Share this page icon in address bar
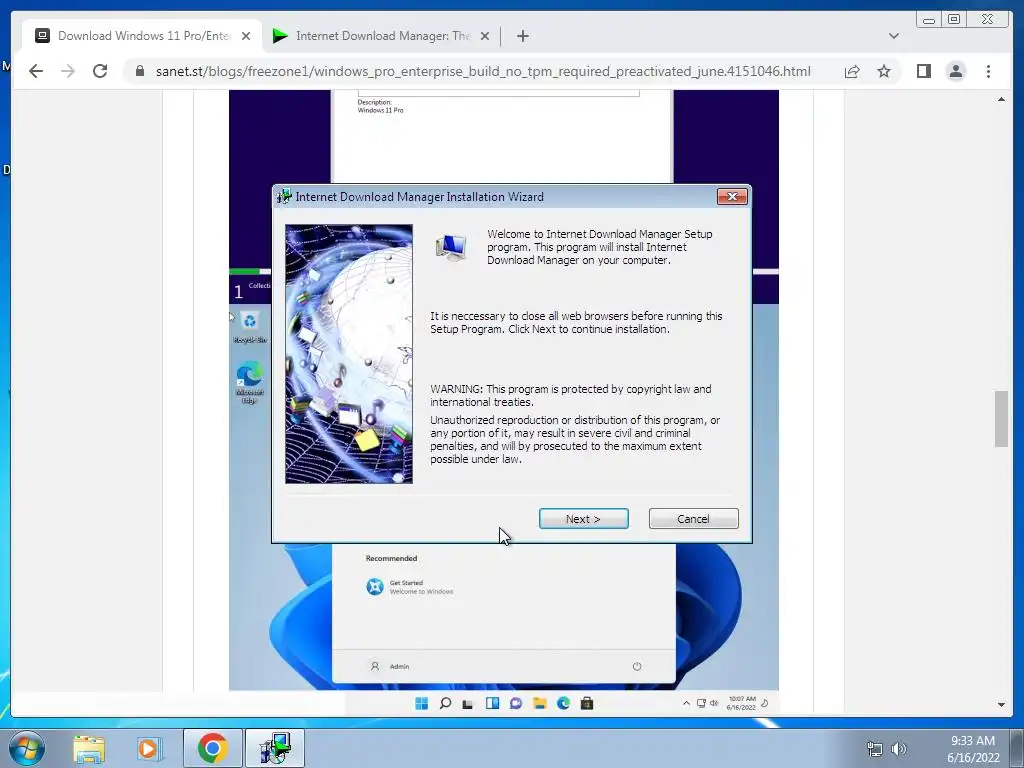Image resolution: width=1024 pixels, height=768 pixels. (852, 71)
